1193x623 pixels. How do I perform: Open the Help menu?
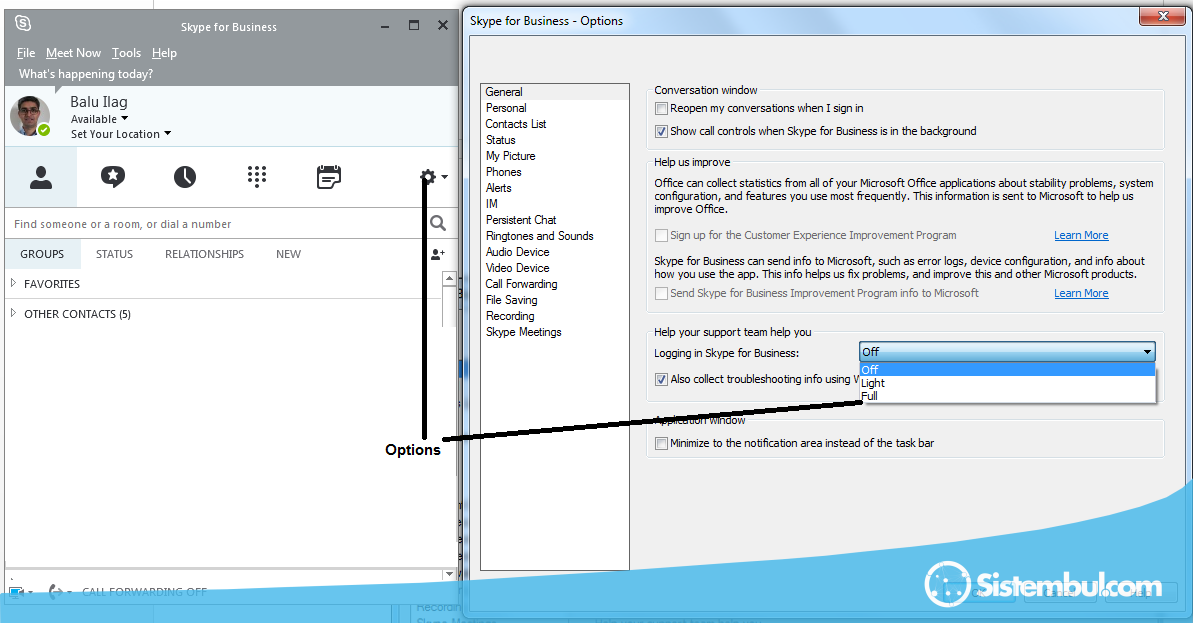tap(164, 53)
